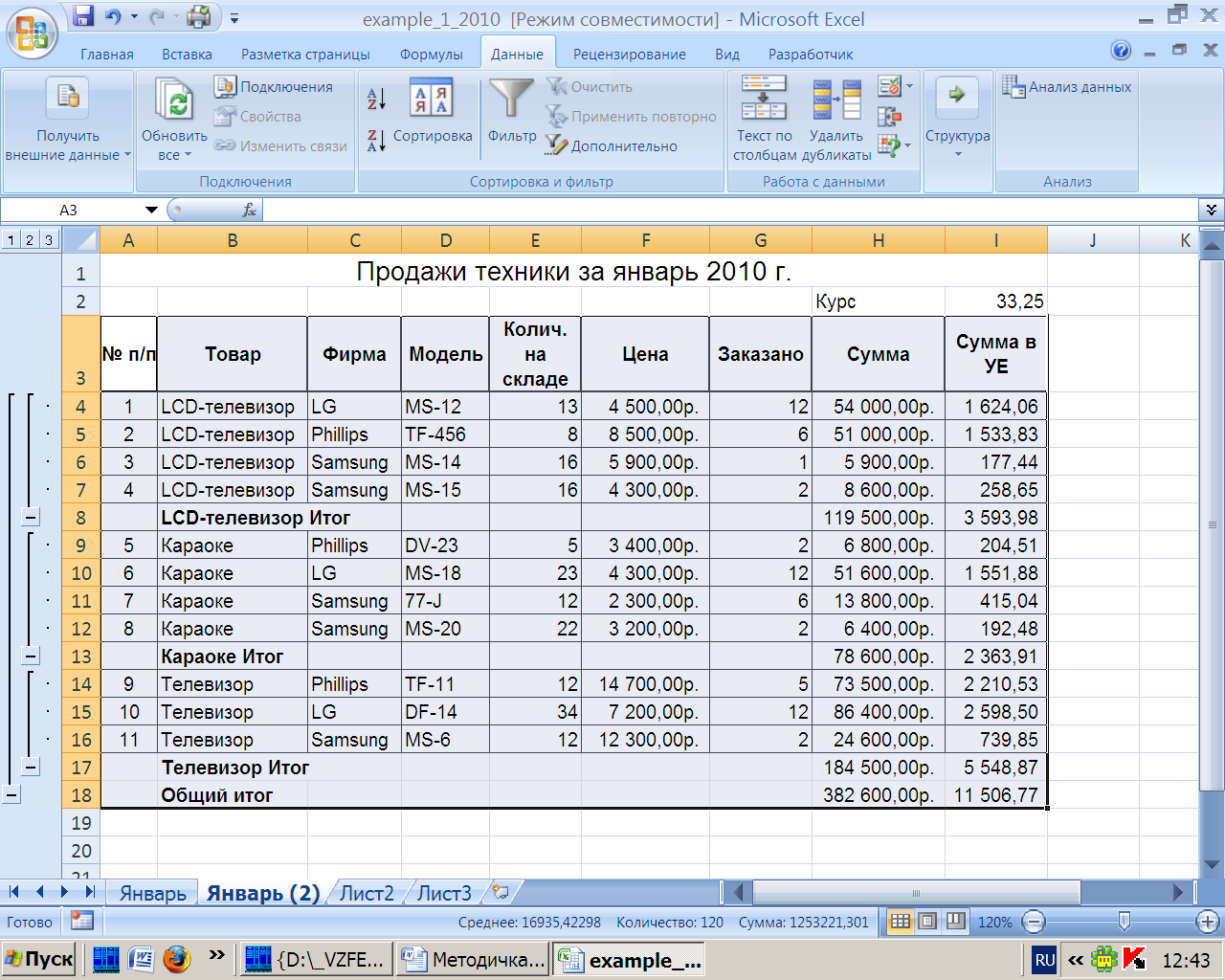1225x980 pixels.
Task: Undo last action in quick access toolbar
Action: coord(113,16)
